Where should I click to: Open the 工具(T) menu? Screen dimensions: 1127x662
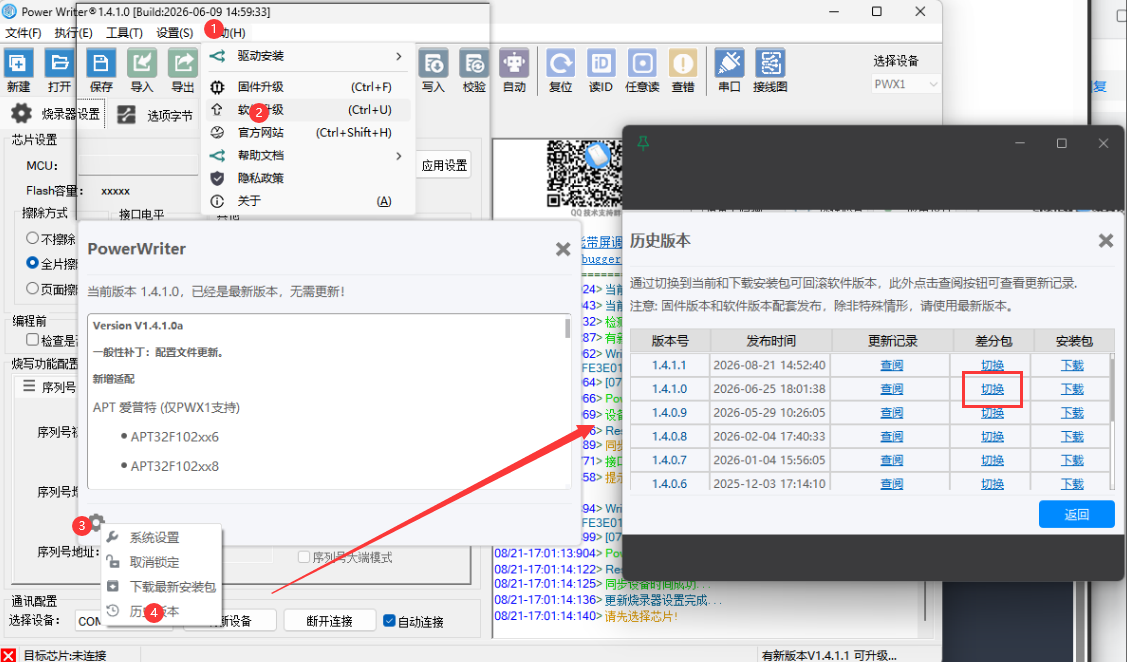pyautogui.click(x=124, y=33)
